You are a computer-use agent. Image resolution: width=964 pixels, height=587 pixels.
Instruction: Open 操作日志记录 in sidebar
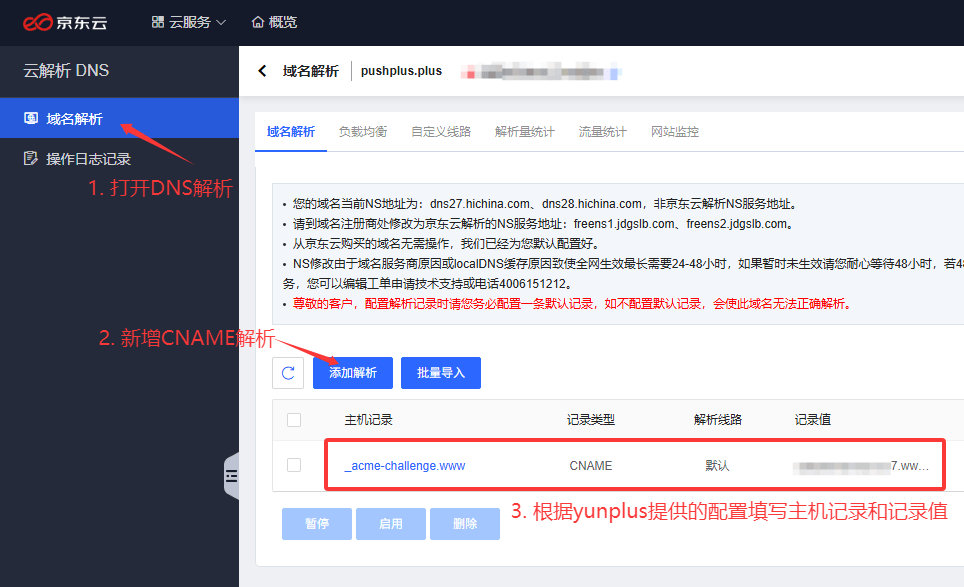[88, 159]
